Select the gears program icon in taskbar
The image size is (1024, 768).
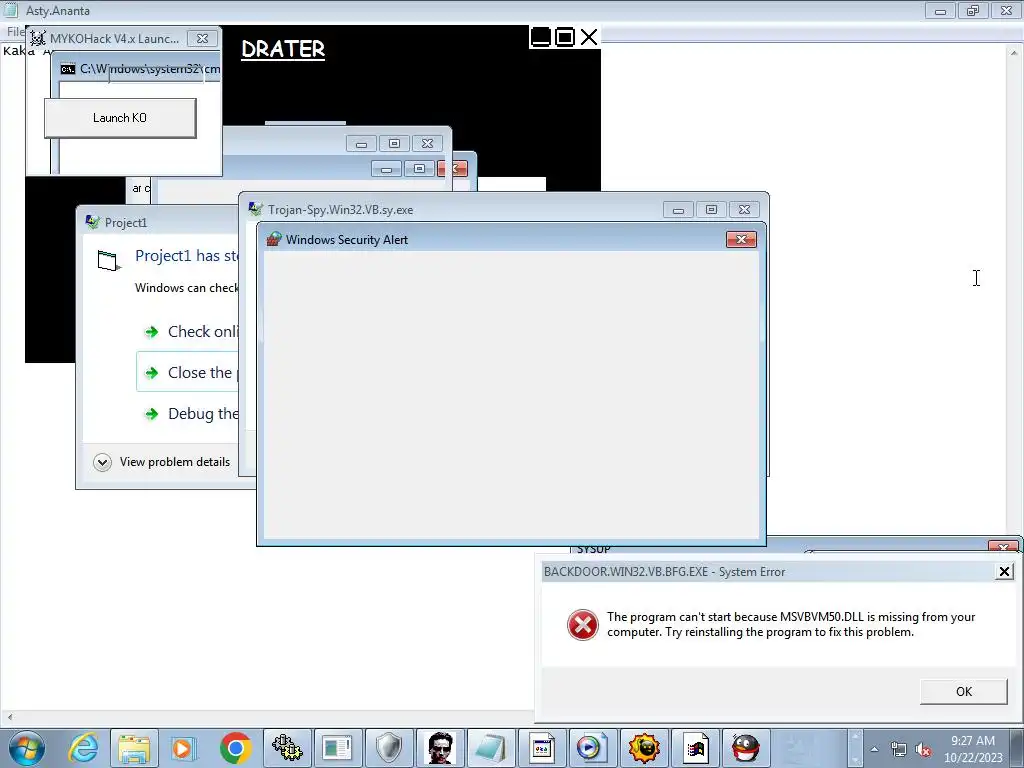287,748
